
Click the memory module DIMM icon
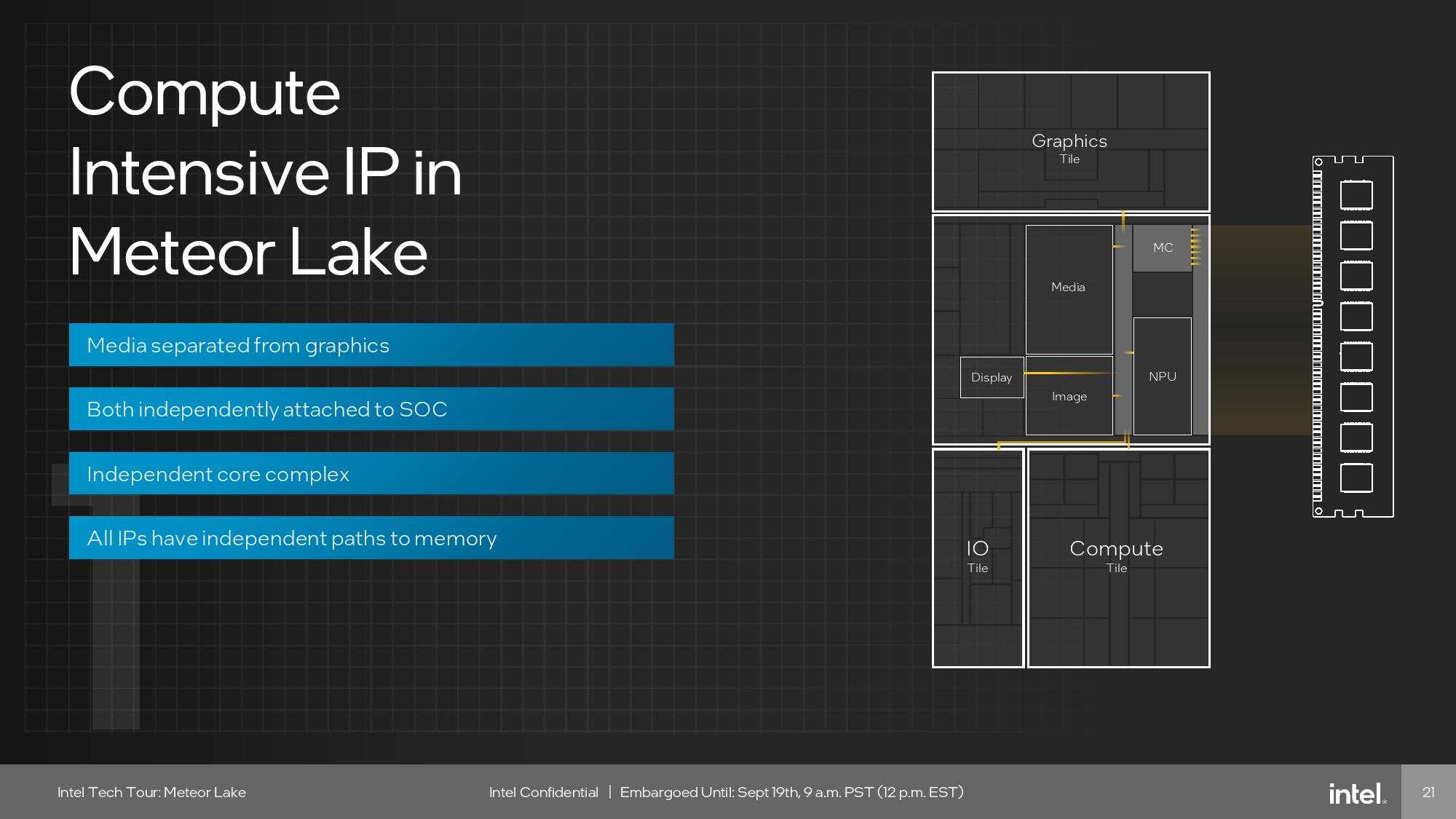coord(1353,336)
